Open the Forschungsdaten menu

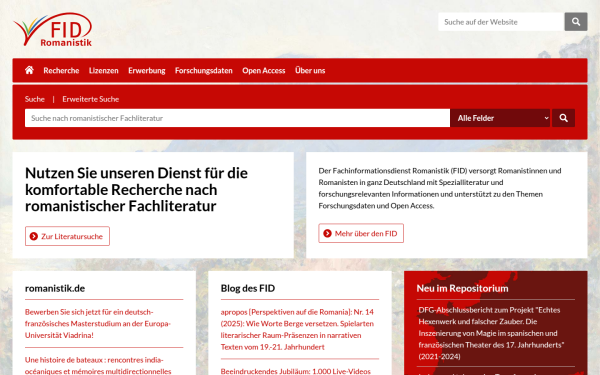tap(204, 70)
